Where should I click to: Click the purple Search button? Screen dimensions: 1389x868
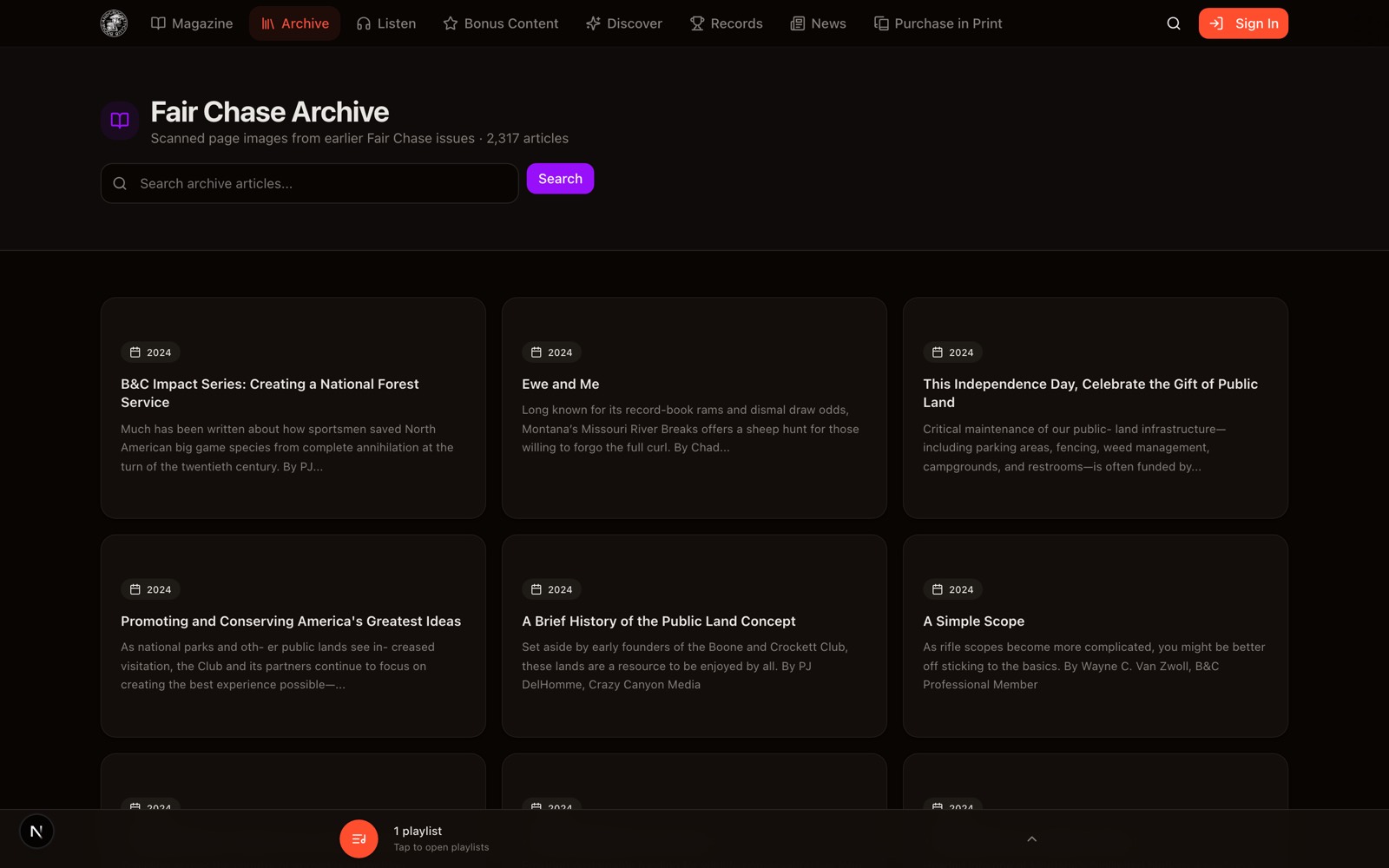[560, 179]
